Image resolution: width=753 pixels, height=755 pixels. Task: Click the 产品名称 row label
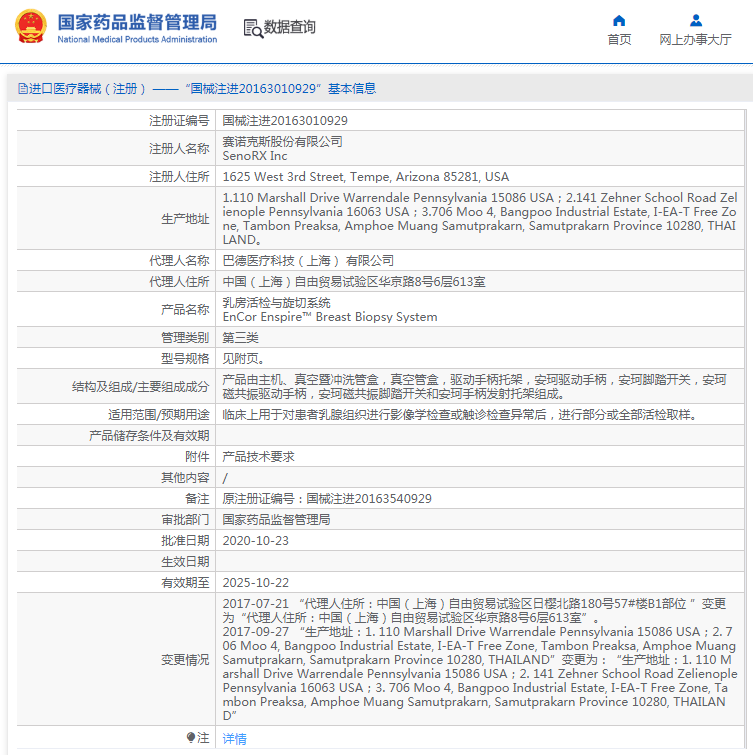tap(185, 310)
